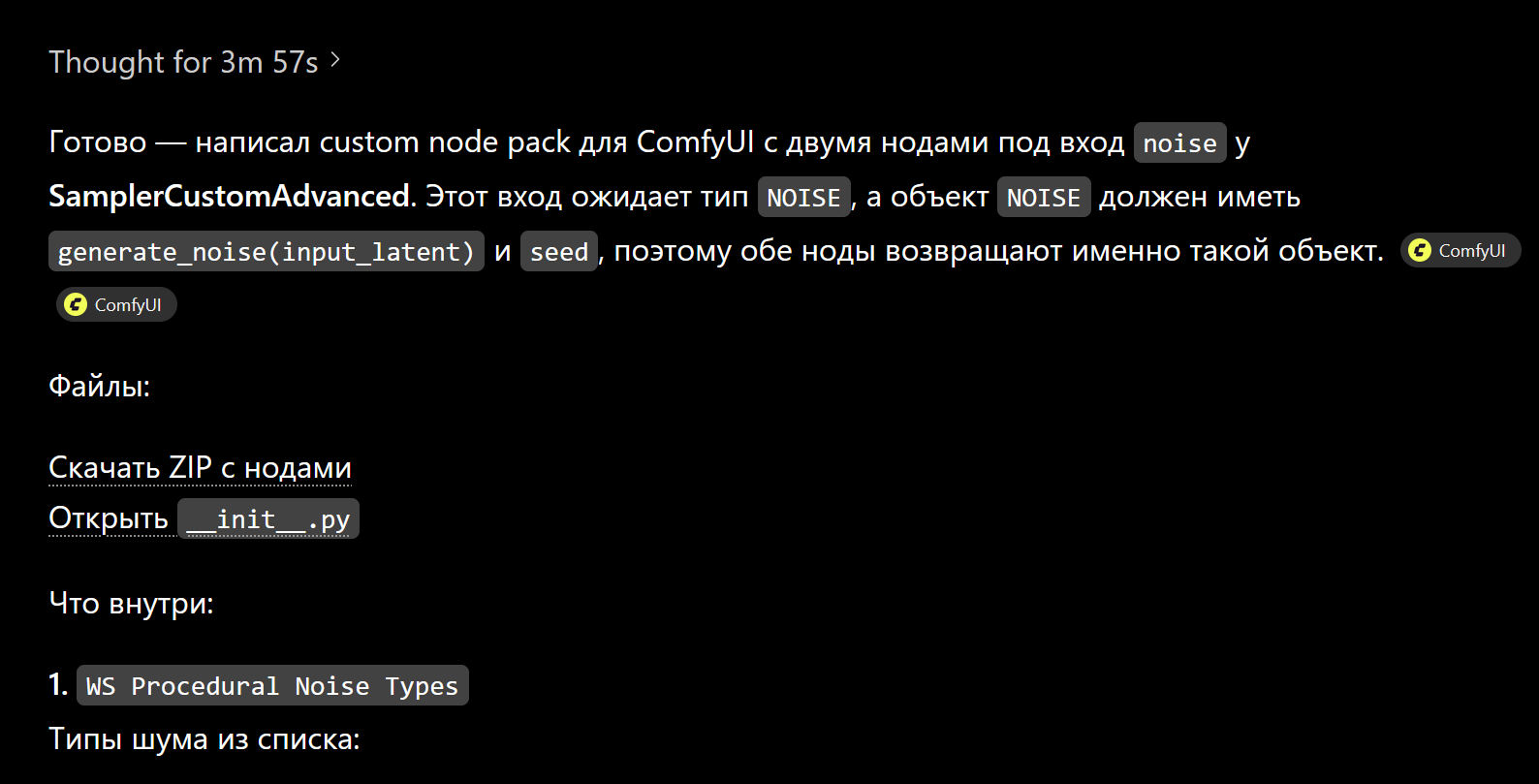Click the chevron arrow beside the thought duration
This screenshot has height=784, width=1539.
(335, 60)
